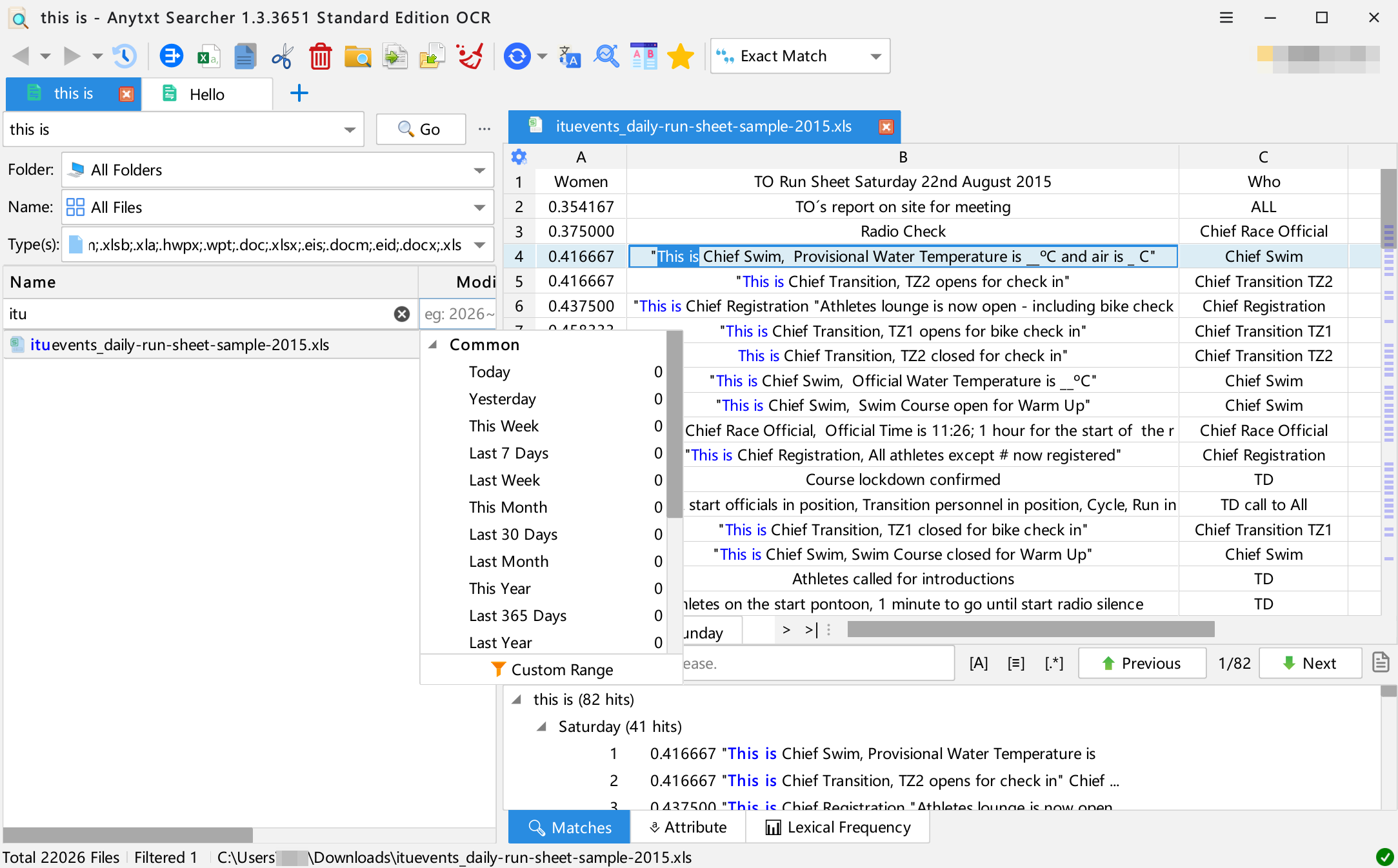1398x868 pixels.
Task: Click the red trash delete icon
Action: (320, 56)
